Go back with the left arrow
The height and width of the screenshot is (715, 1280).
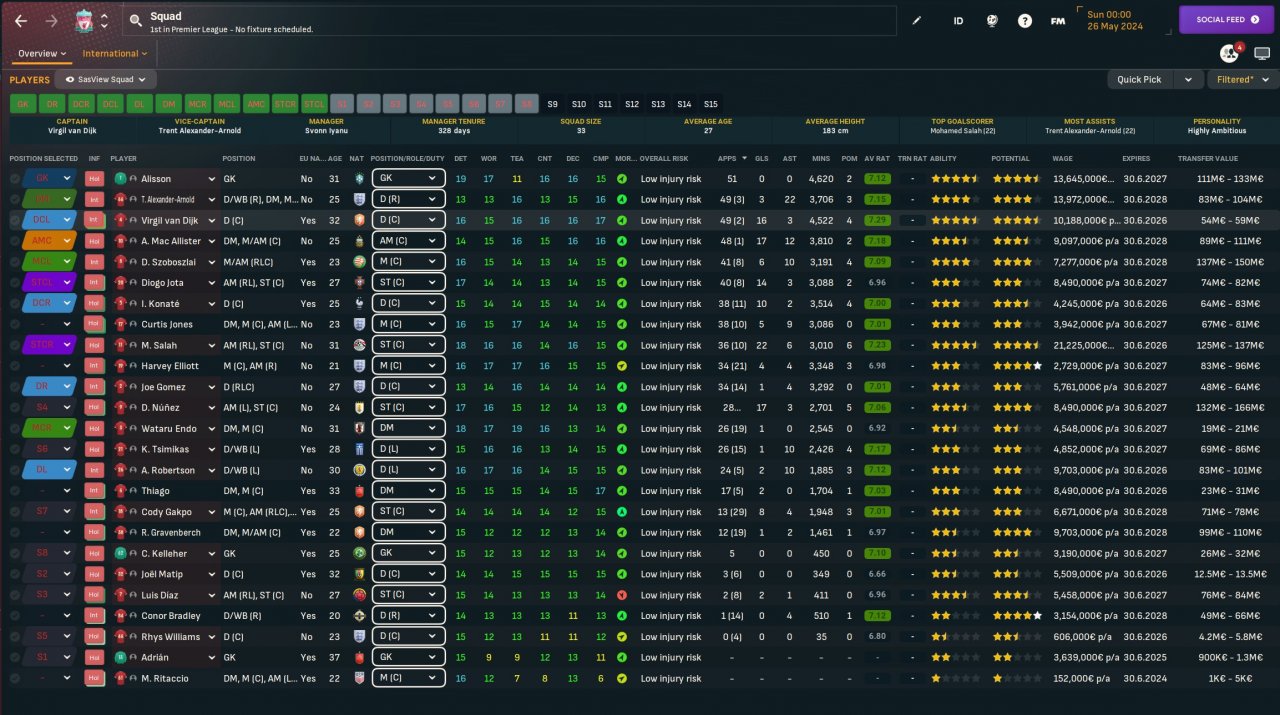pyautogui.click(x=21, y=20)
